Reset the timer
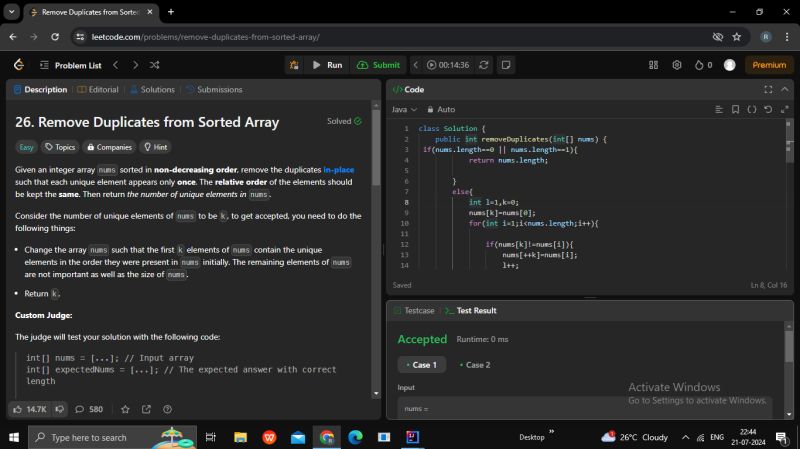Viewport: 800px width, 449px height. (x=484, y=65)
